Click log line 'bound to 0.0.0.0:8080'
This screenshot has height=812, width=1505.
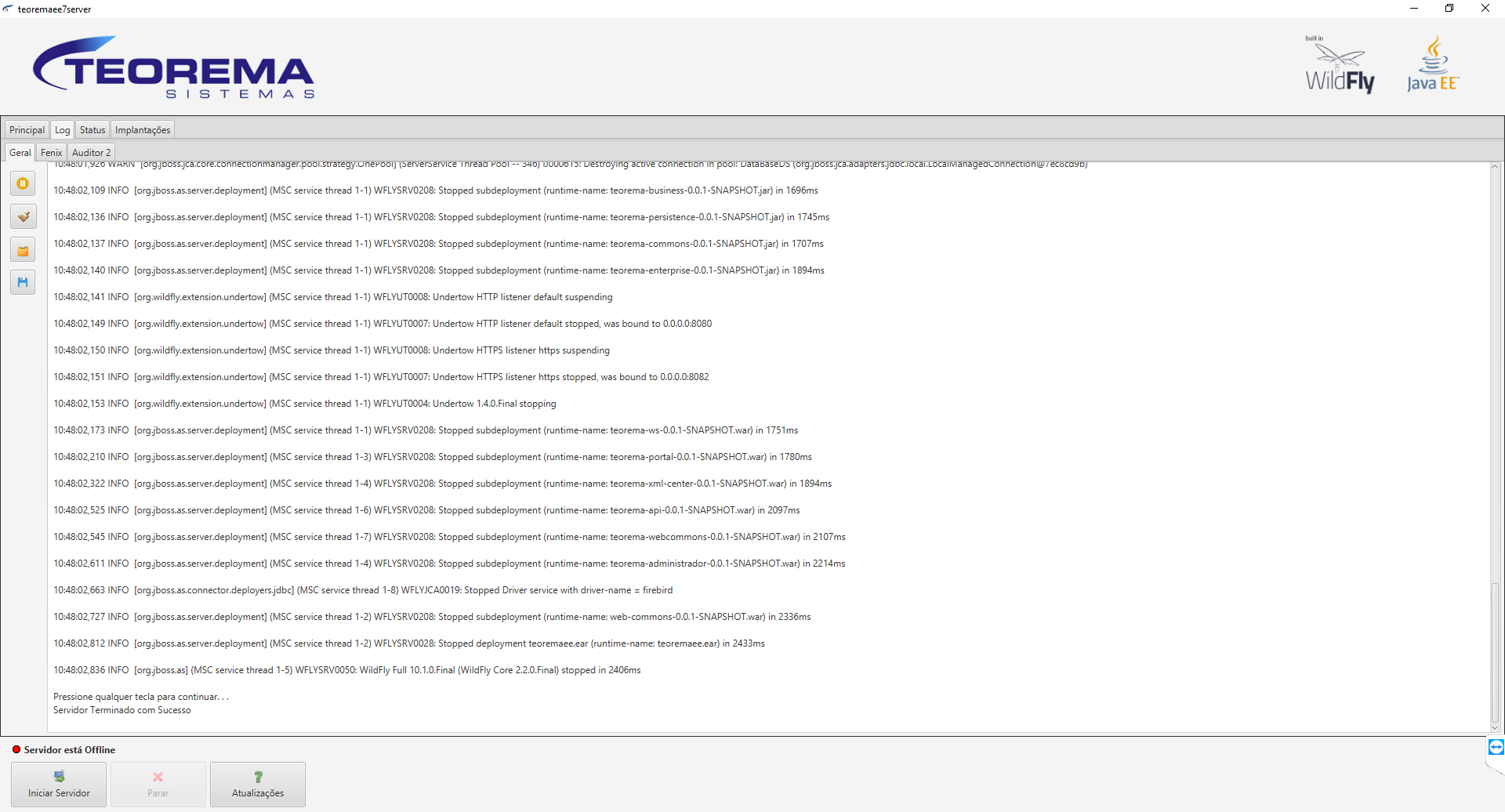[383, 324]
